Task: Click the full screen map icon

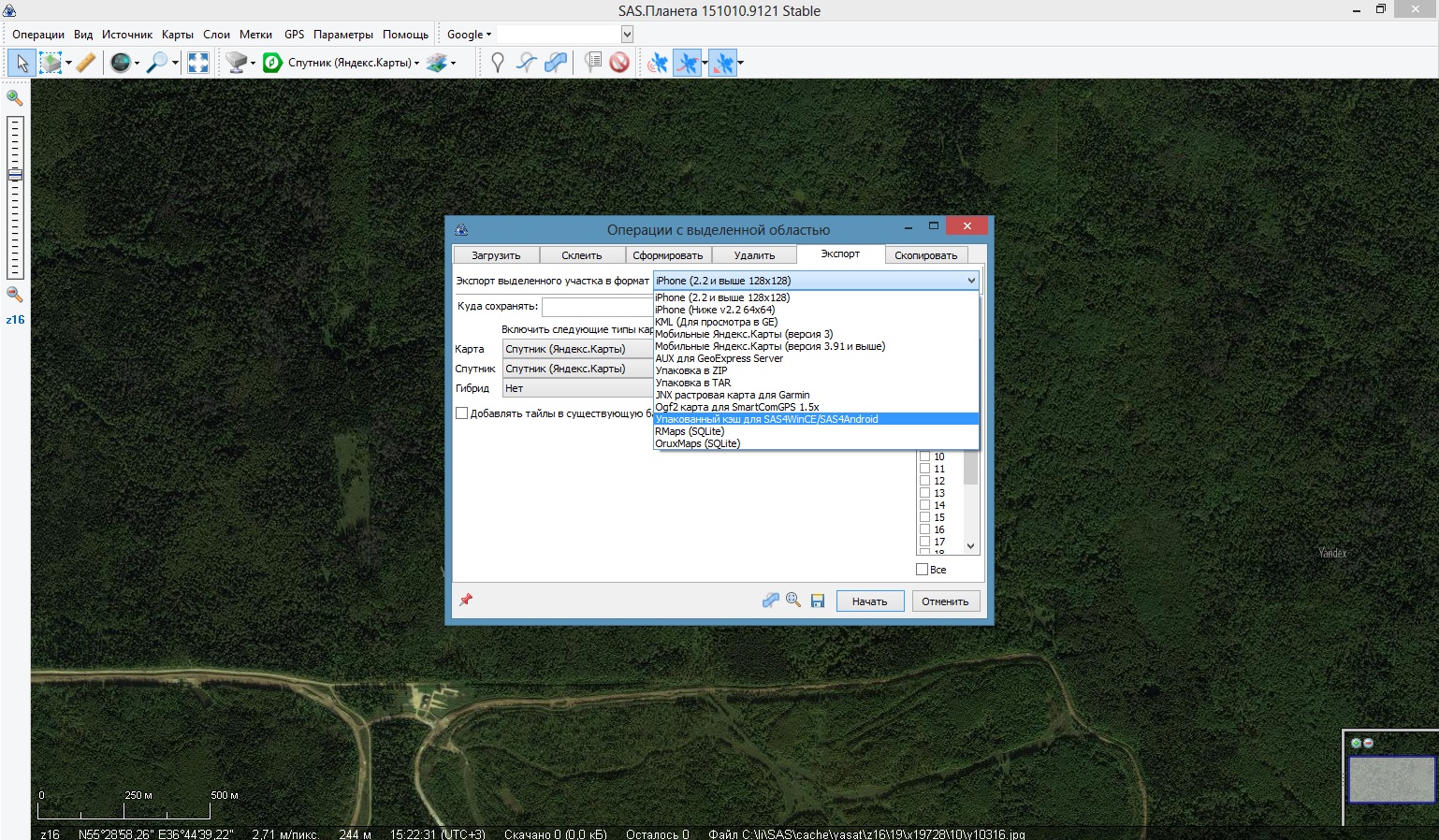Action: pyautogui.click(x=198, y=63)
